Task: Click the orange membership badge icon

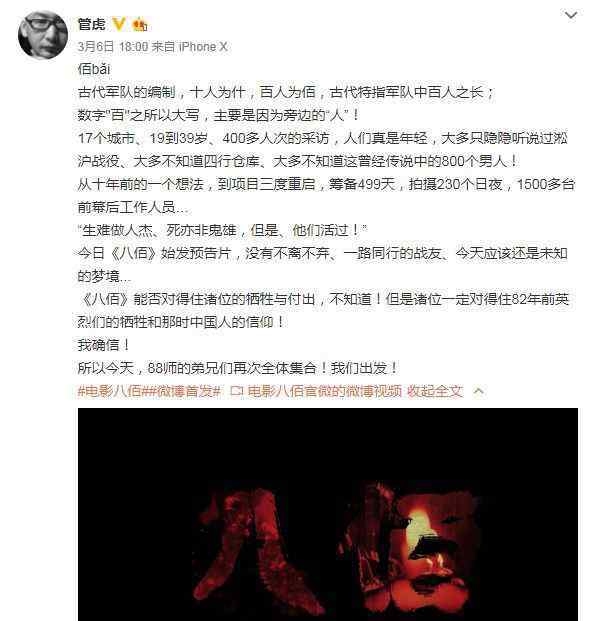Action: [139, 25]
